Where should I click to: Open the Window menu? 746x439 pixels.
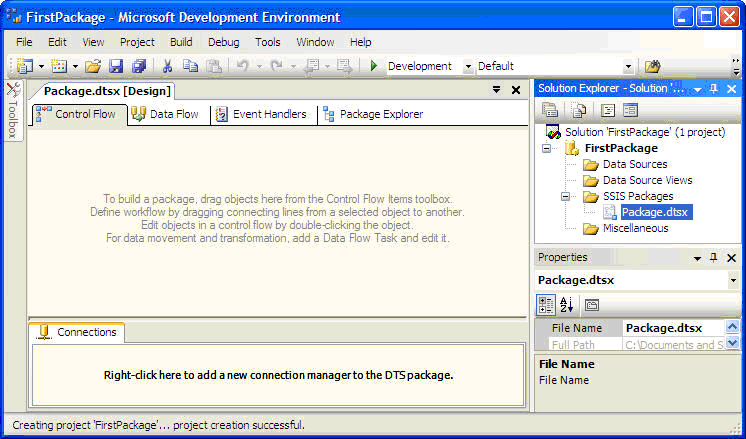click(x=315, y=42)
